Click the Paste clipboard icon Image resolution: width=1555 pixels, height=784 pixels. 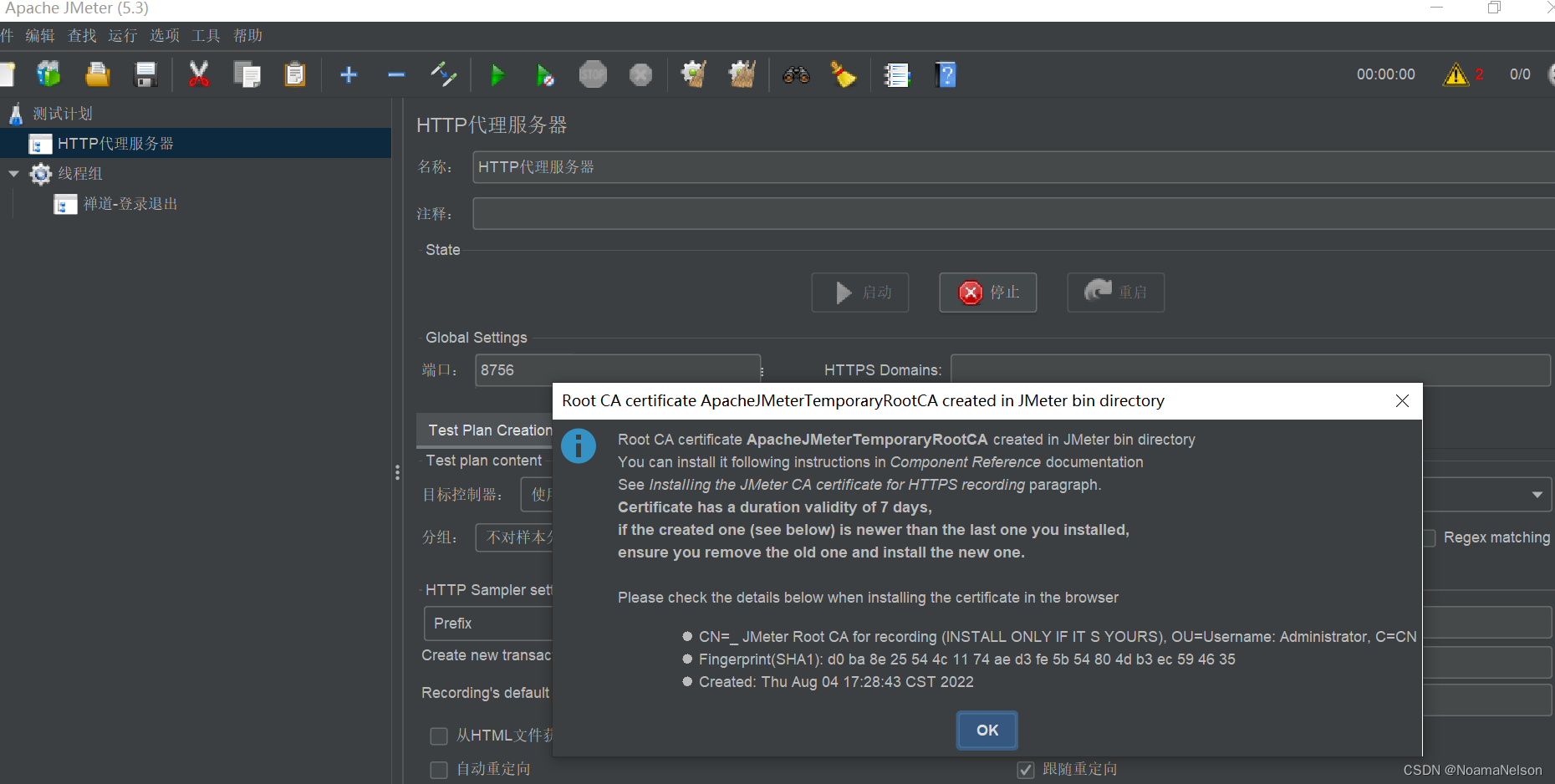click(x=294, y=74)
